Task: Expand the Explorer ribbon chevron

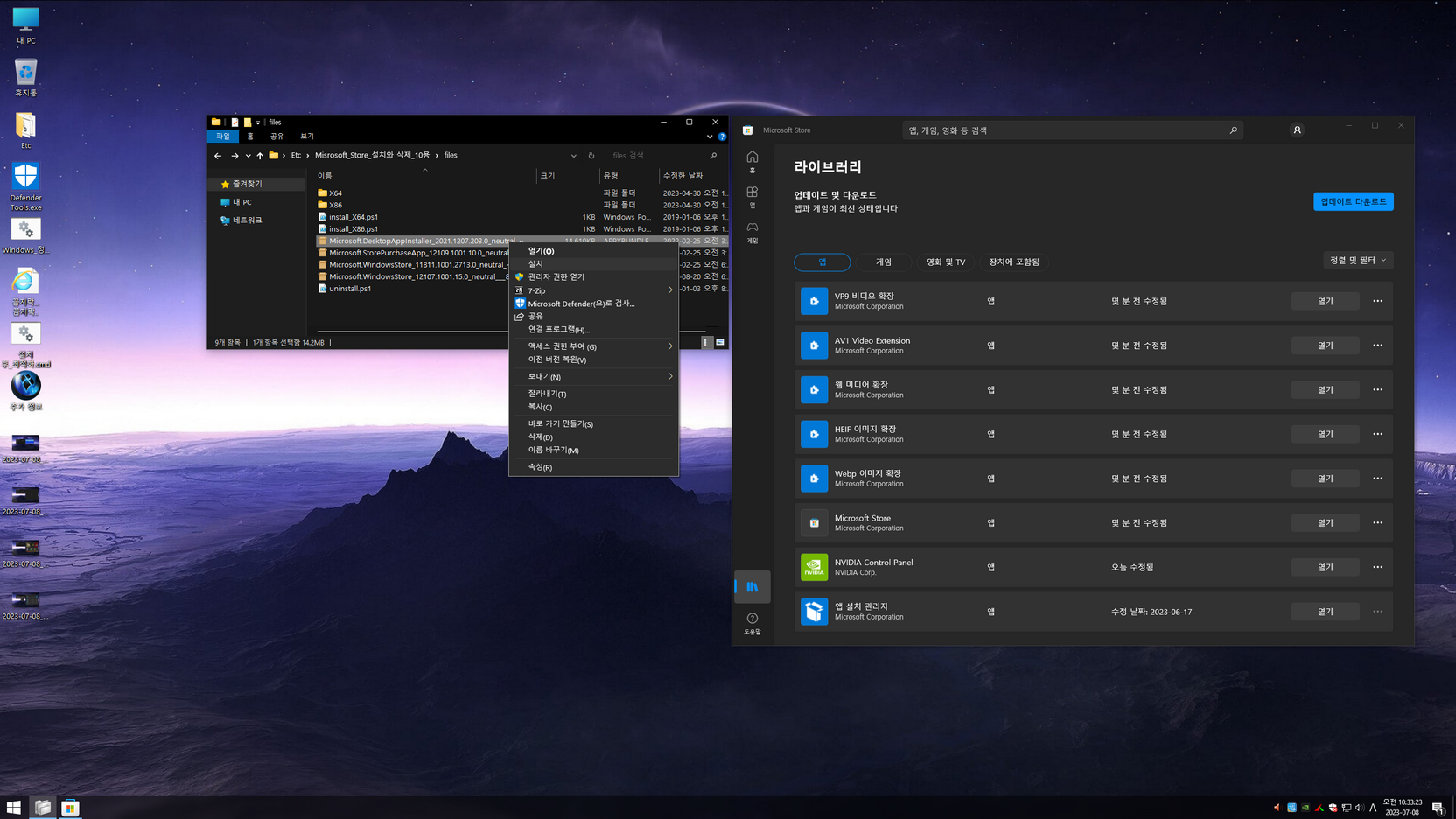Action: pyautogui.click(x=709, y=136)
